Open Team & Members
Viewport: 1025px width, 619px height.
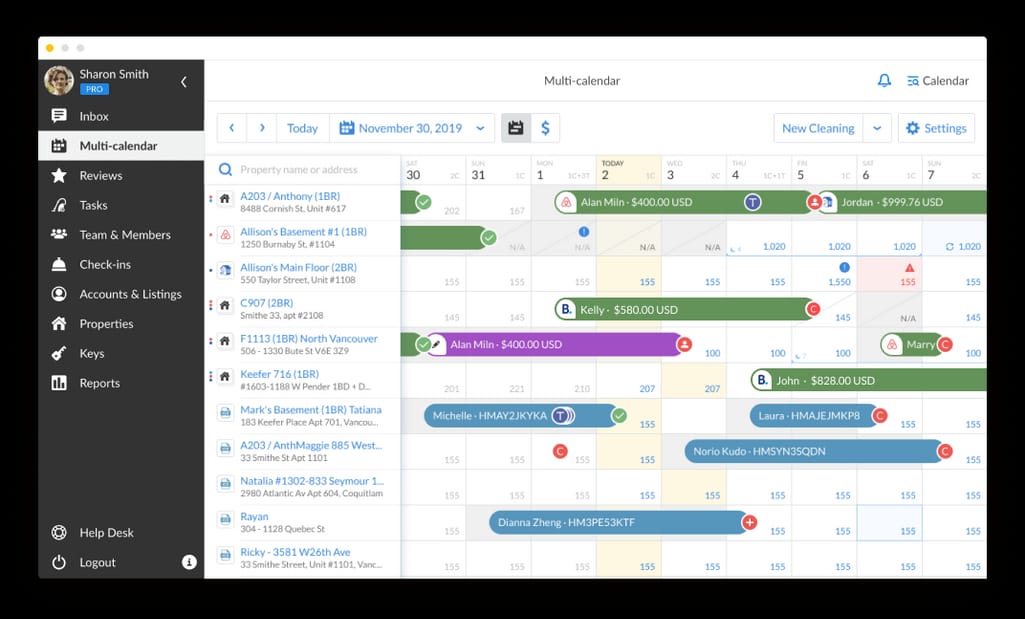[x=121, y=235]
